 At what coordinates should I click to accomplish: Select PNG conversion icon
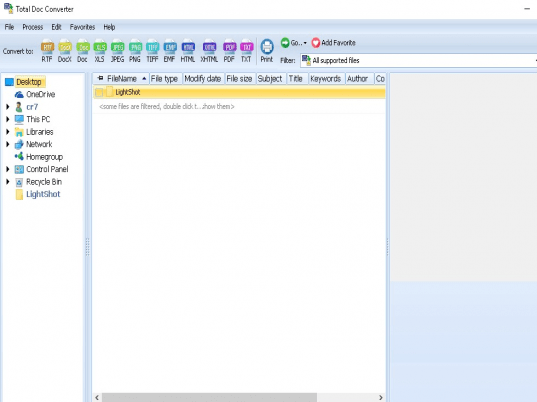coord(135,51)
